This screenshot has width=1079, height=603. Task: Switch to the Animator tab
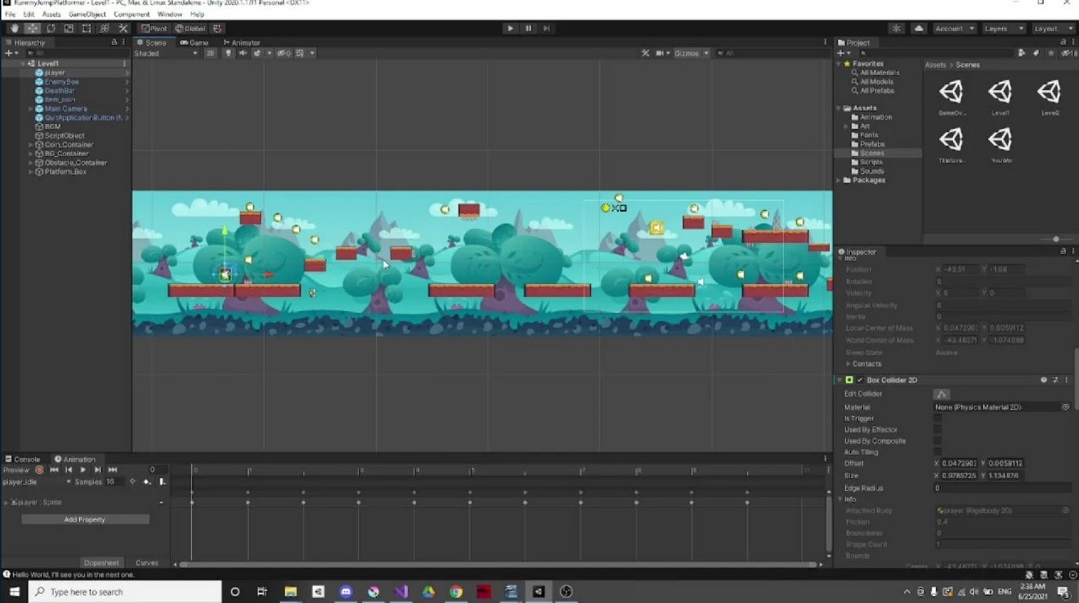pyautogui.click(x=242, y=43)
